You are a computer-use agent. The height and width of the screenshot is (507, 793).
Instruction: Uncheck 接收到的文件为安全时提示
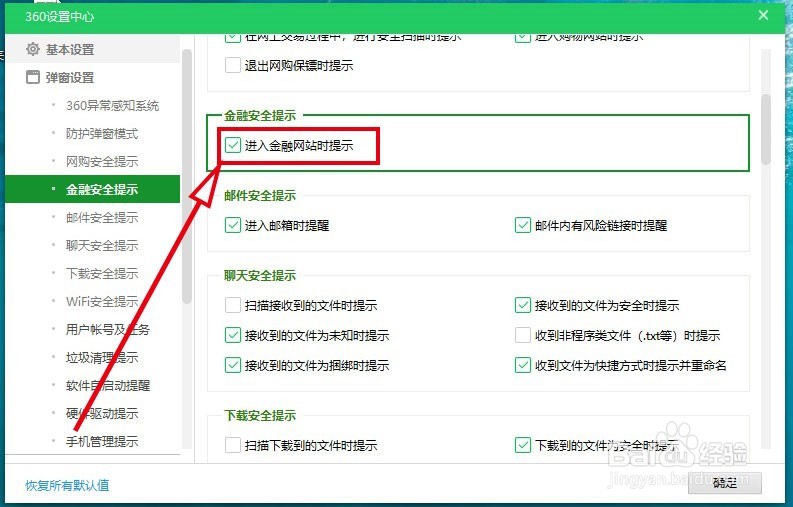[x=522, y=306]
